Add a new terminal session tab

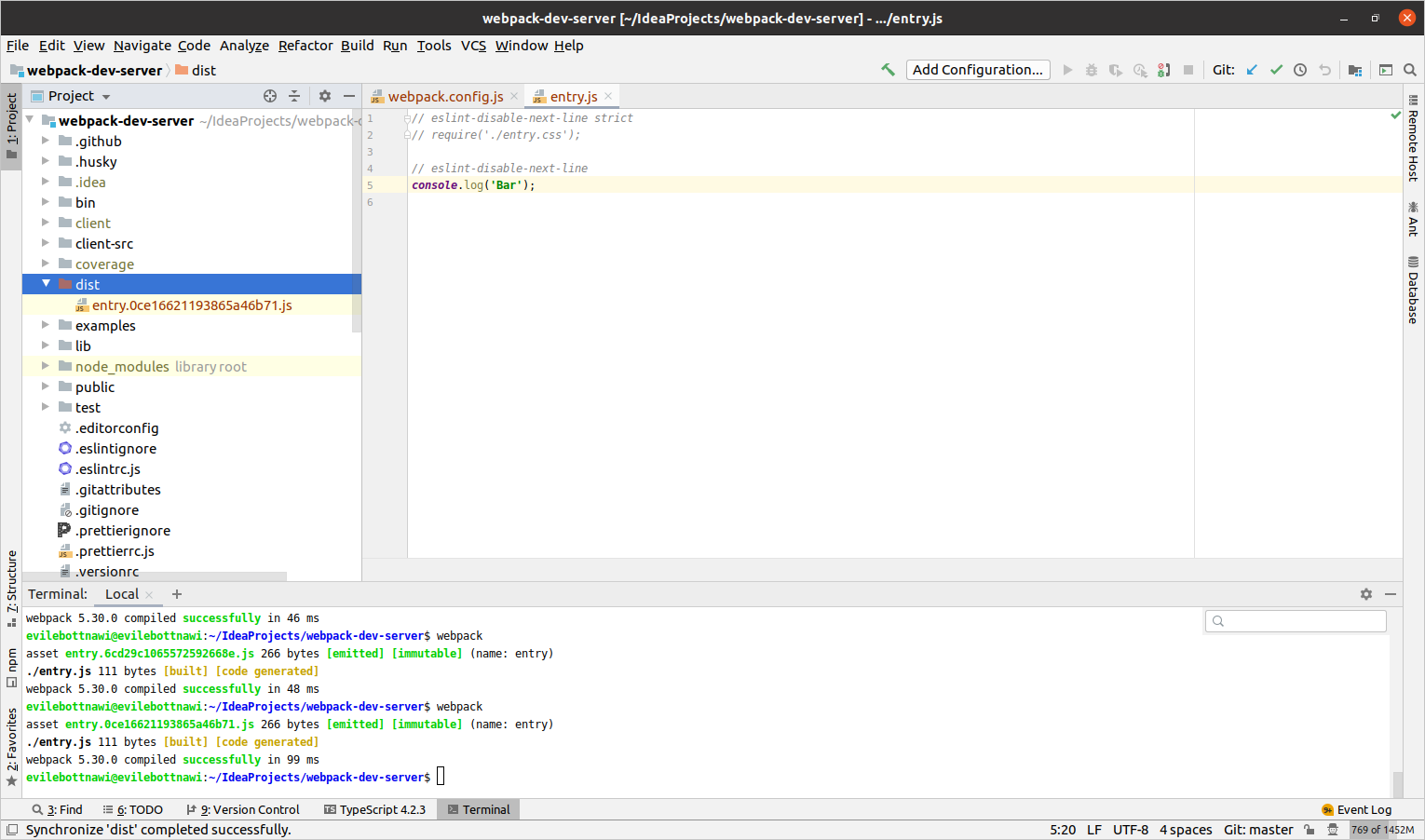(177, 594)
